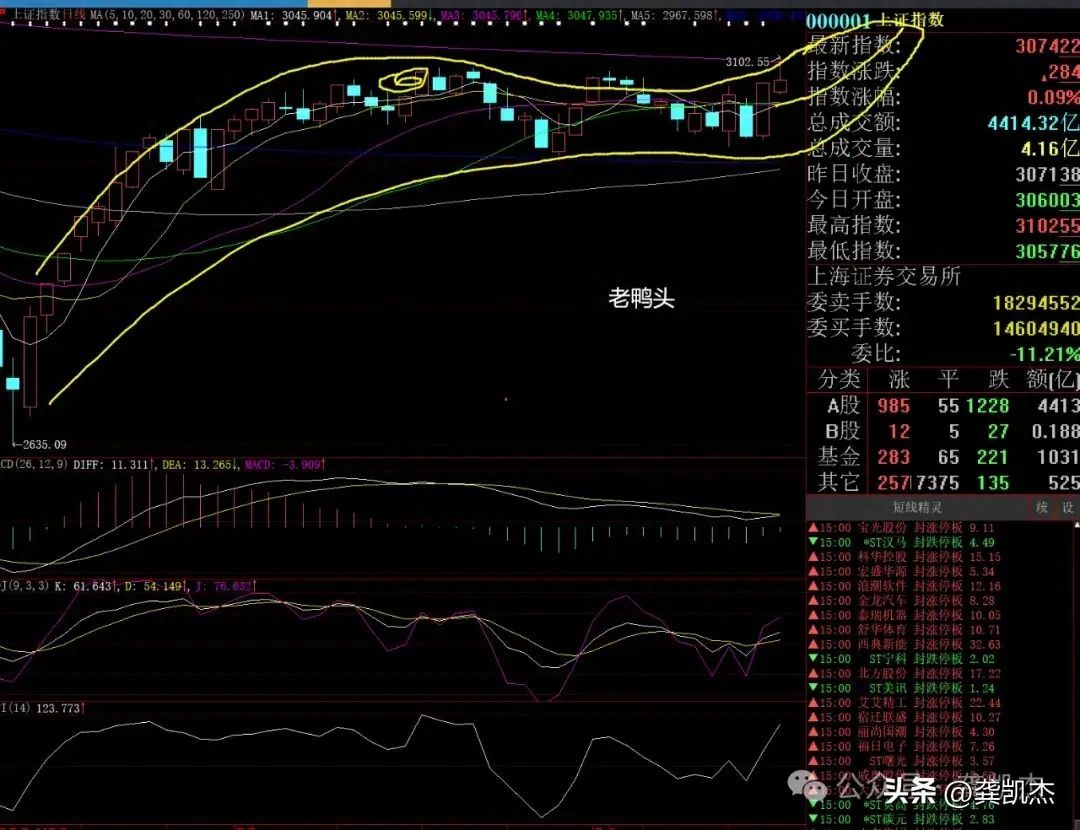Open the 艾艾精工 alert entry
Image resolution: width=1080 pixels, height=830 pixels.
(882, 704)
